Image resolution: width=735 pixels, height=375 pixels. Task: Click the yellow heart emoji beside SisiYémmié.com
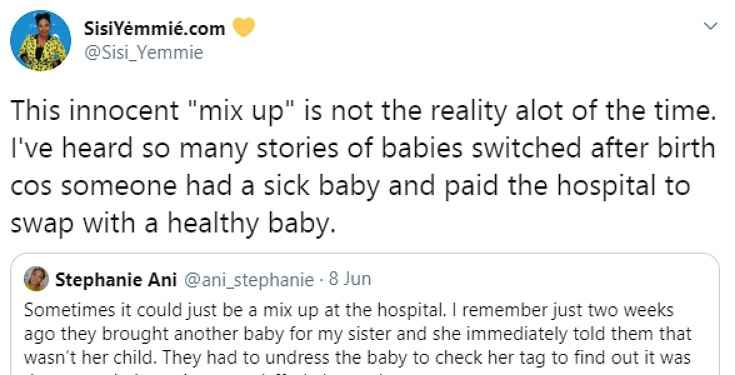click(244, 27)
